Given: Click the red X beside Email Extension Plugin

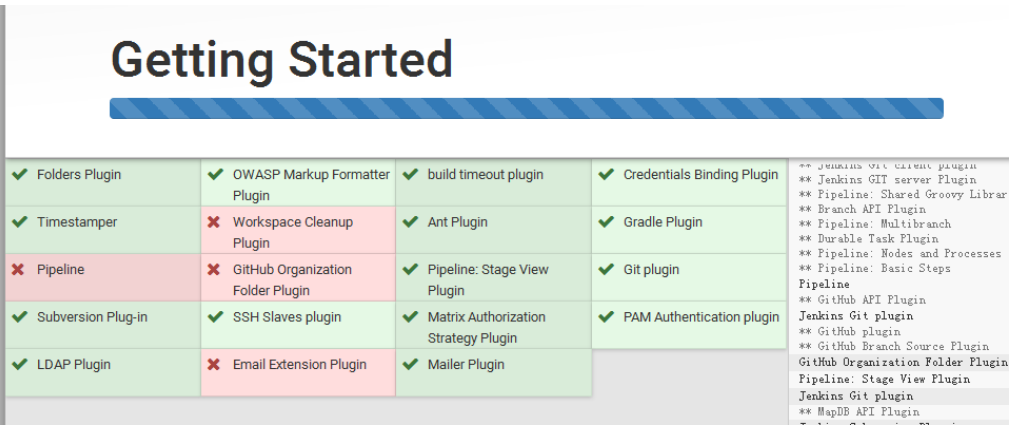Looking at the screenshot, I should [214, 364].
